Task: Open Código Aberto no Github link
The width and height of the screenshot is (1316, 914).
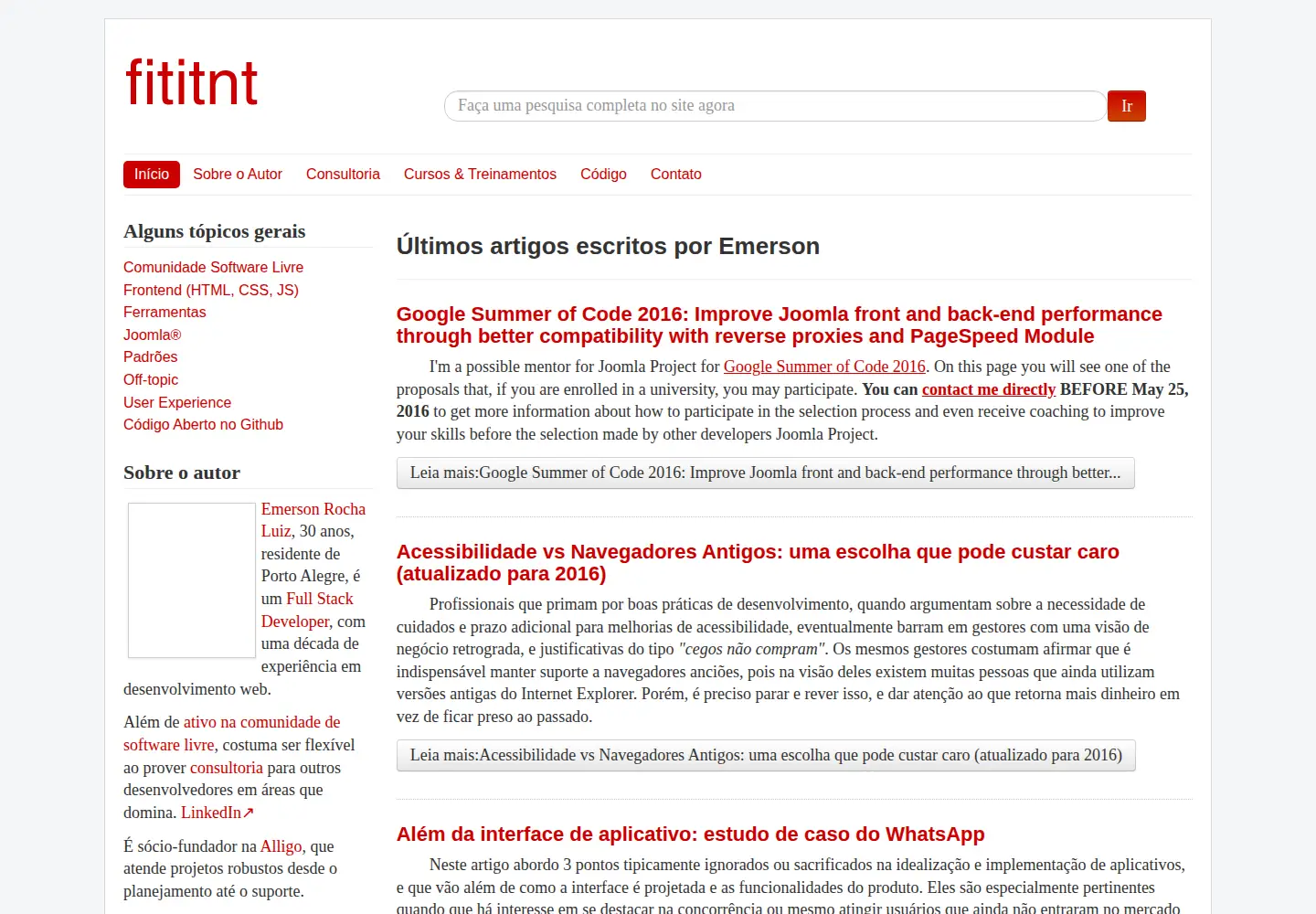Action: [203, 424]
